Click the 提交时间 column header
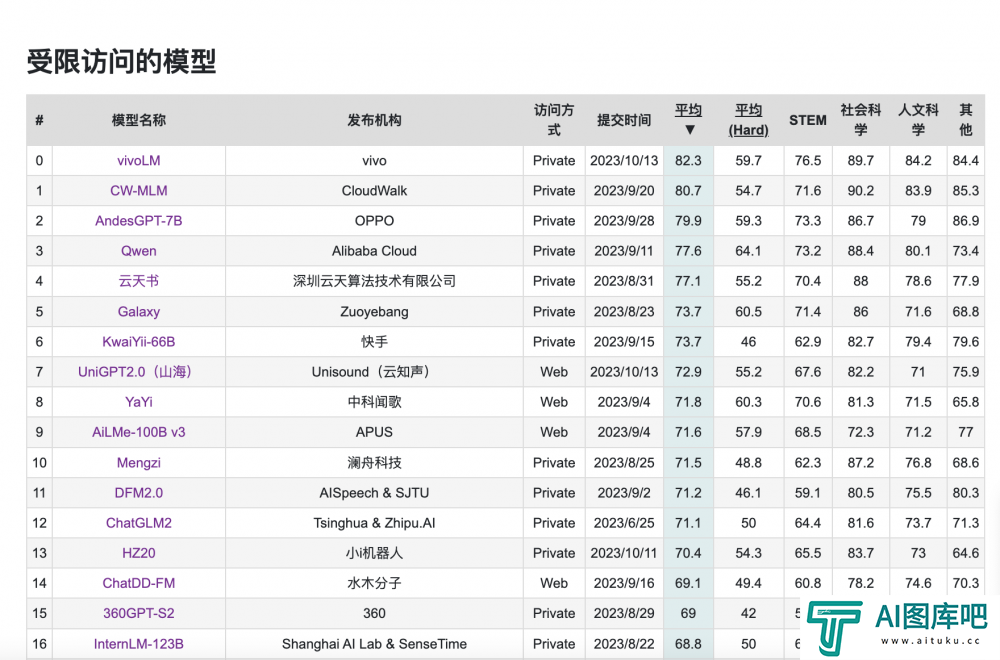Image resolution: width=1000 pixels, height=660 pixels. (624, 120)
